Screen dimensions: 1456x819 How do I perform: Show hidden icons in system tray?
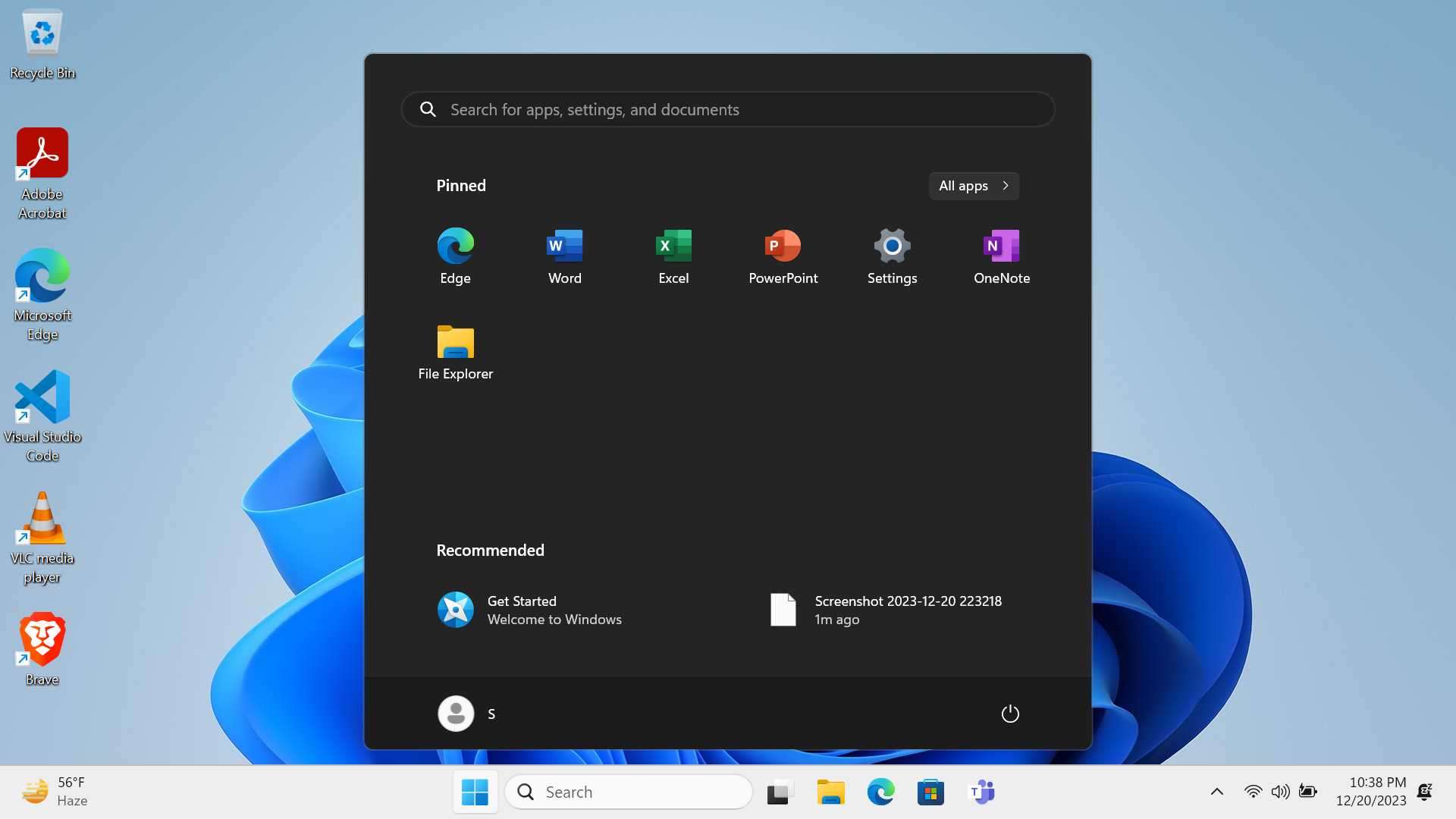pyautogui.click(x=1216, y=792)
